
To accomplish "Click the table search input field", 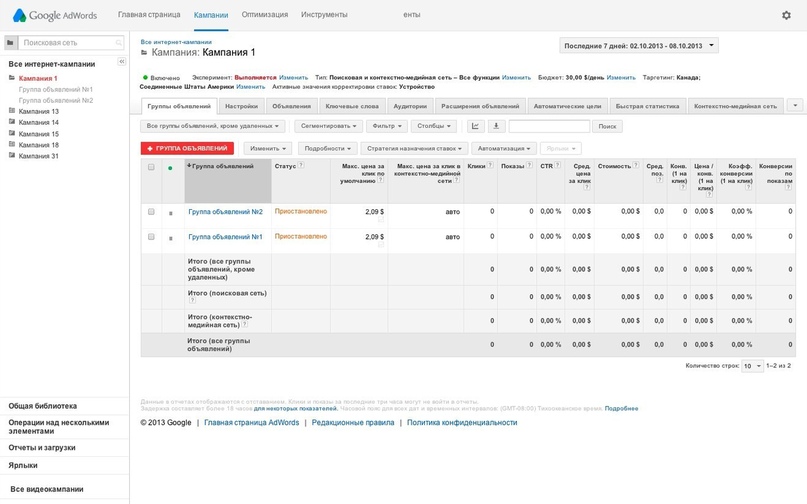I will tap(549, 126).
